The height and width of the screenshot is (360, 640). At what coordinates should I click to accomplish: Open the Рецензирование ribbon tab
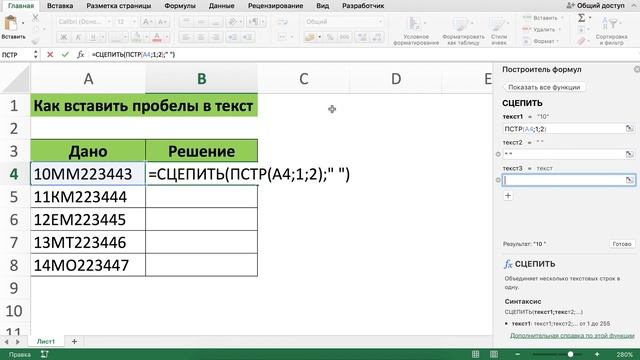pyautogui.click(x=276, y=6)
